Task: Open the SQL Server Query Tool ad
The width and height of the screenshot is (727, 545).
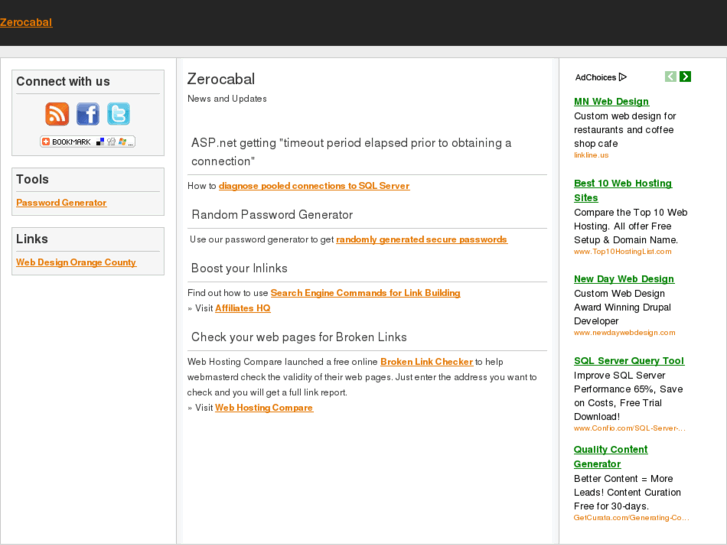Action: click(x=629, y=361)
